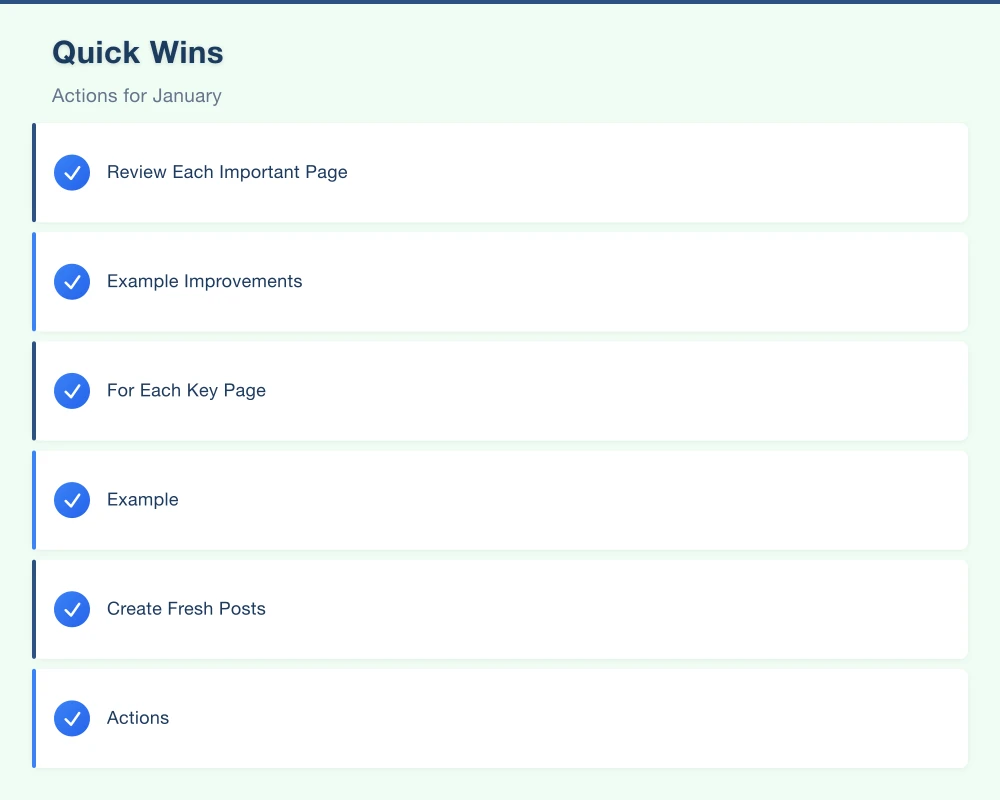Expand the For Each Key Page item

tap(500, 390)
